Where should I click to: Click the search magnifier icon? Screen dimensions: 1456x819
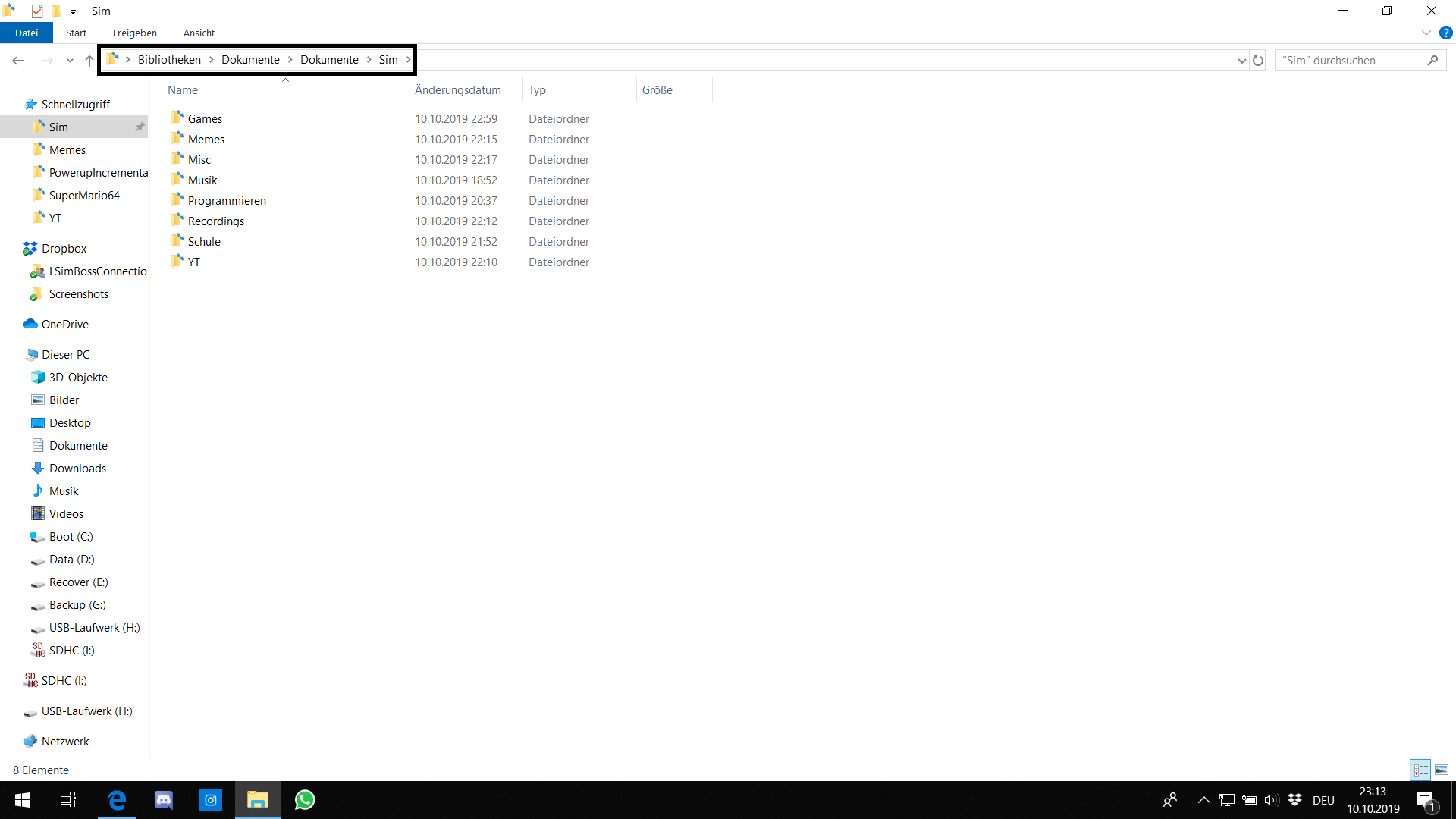tap(1432, 60)
